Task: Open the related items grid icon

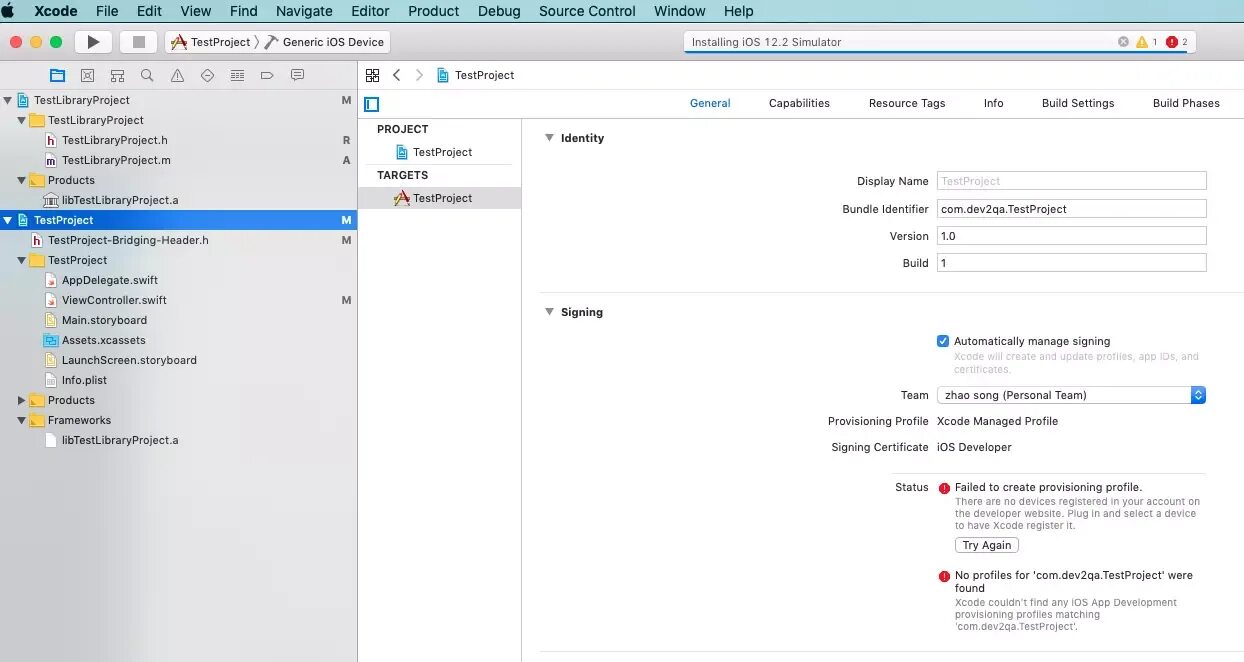Action: (x=372, y=75)
